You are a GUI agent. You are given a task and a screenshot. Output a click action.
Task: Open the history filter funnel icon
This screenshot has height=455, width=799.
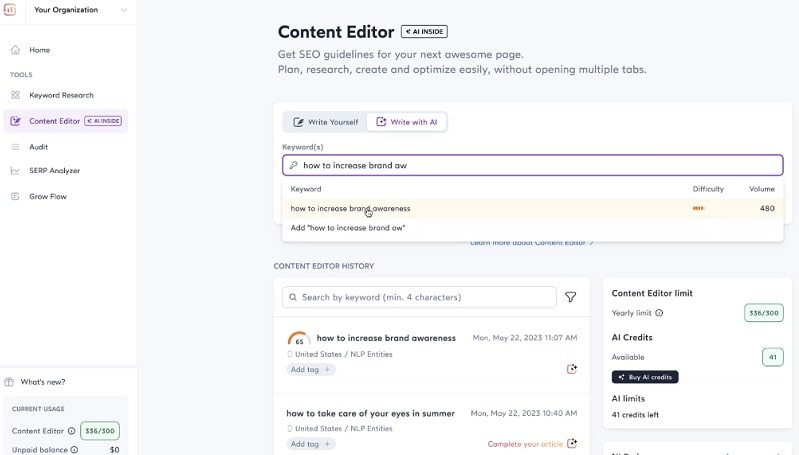571,297
